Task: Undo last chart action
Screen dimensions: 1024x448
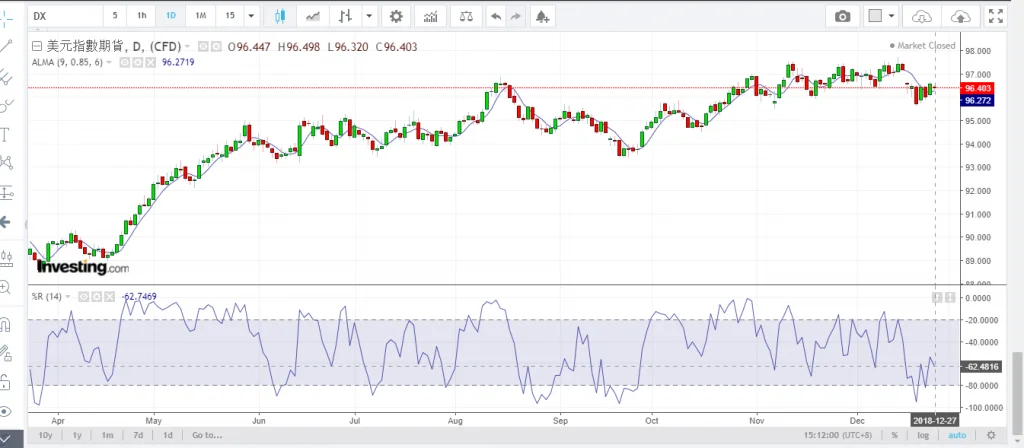Action: [x=496, y=16]
